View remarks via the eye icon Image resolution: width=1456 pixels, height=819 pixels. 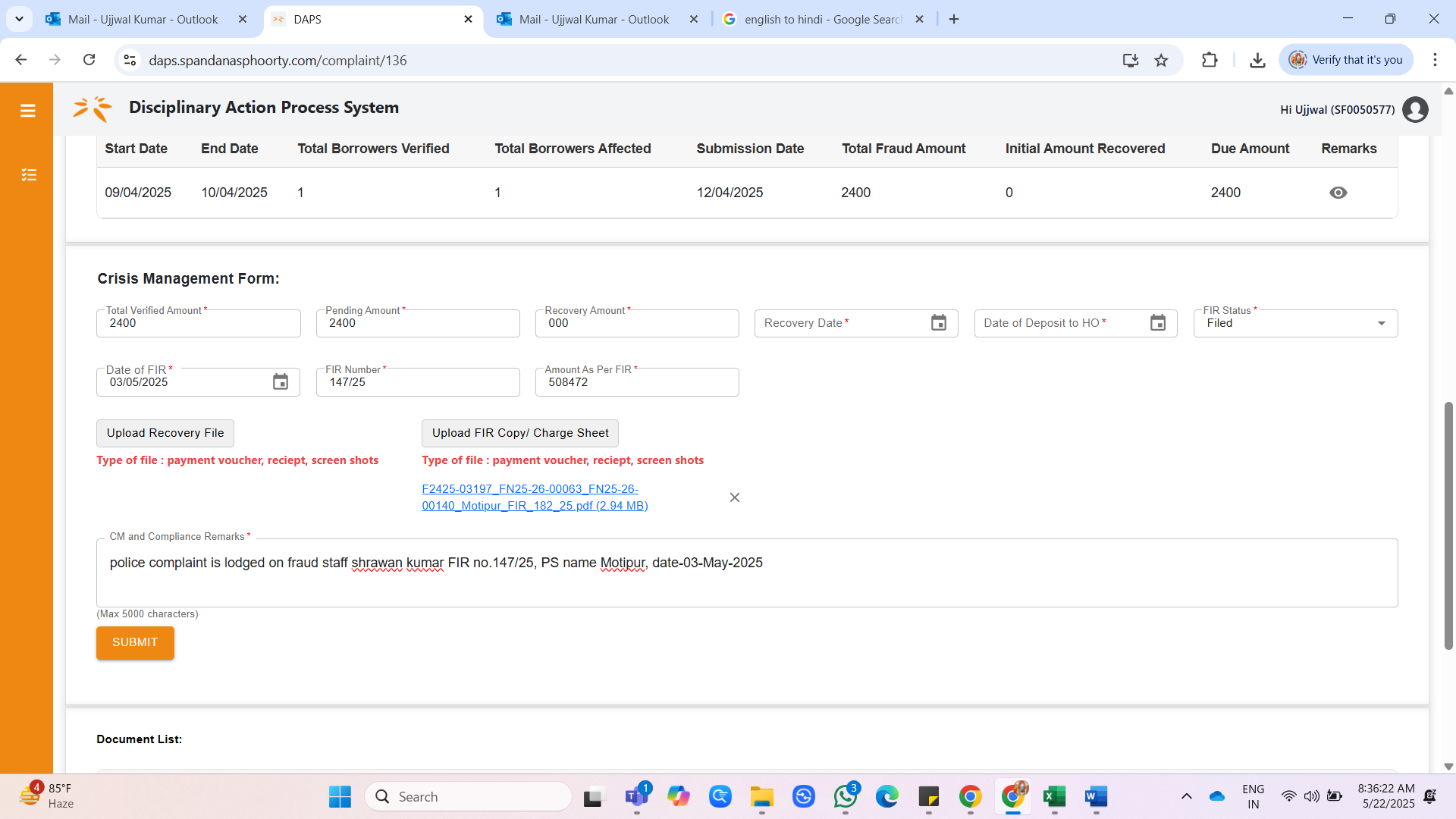[x=1338, y=193]
